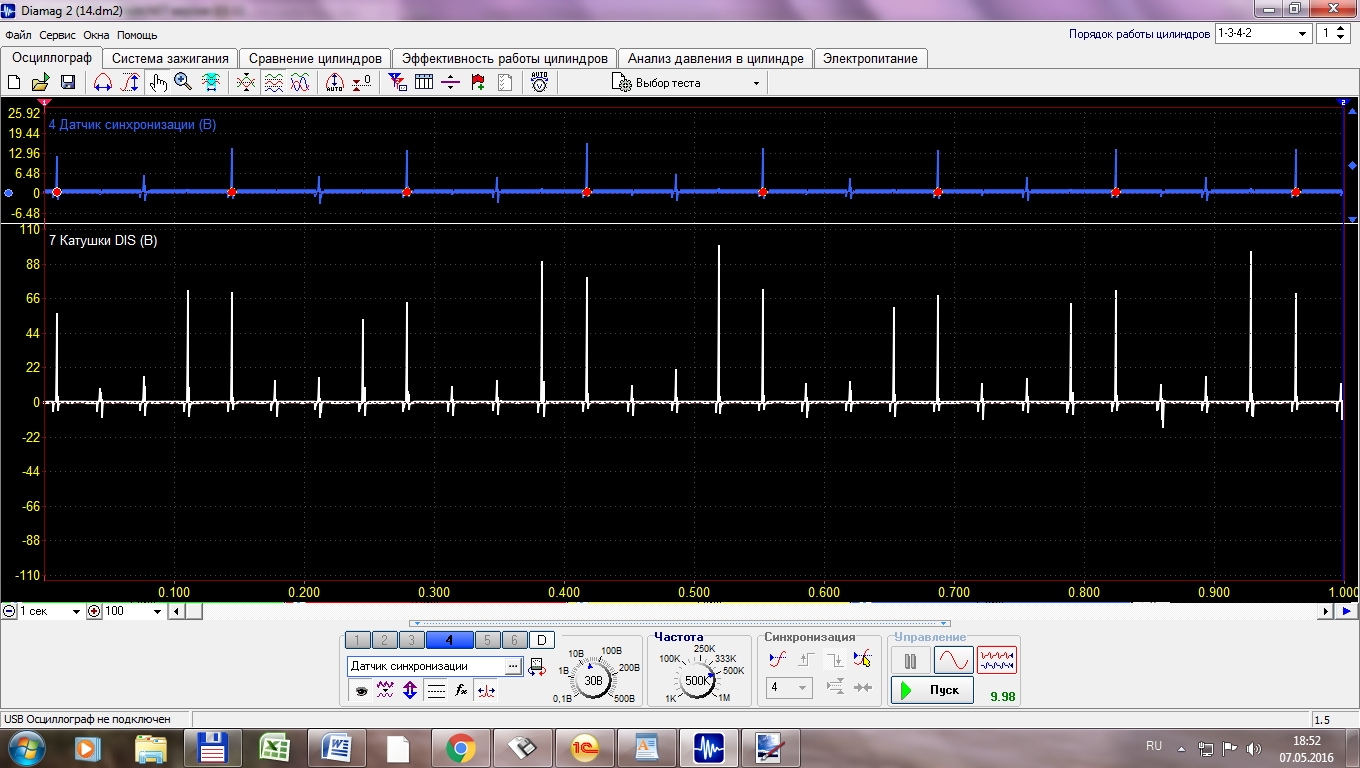The height and width of the screenshot is (768, 1360).
Task: Start acquisition with the Пуск button
Action: point(932,690)
